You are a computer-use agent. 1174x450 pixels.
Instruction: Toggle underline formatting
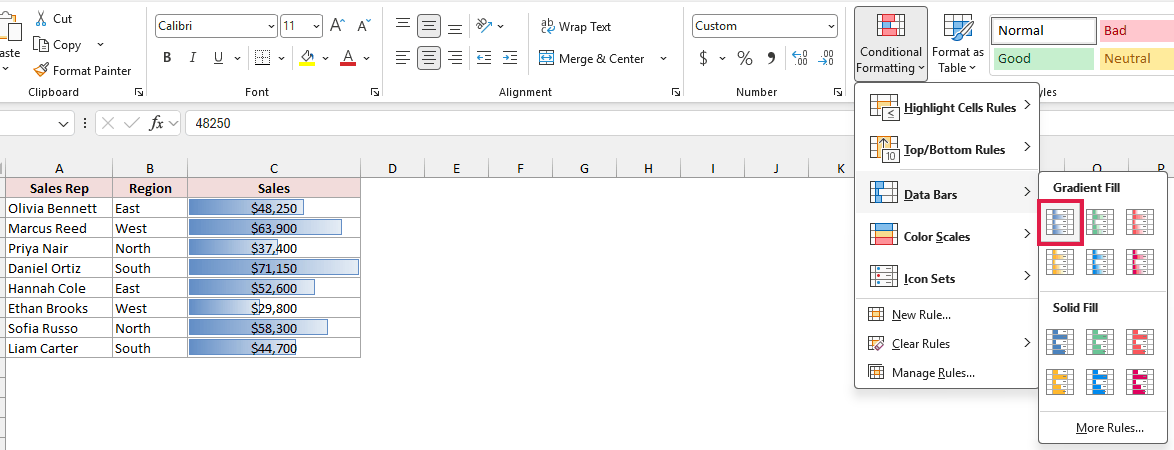pos(219,58)
